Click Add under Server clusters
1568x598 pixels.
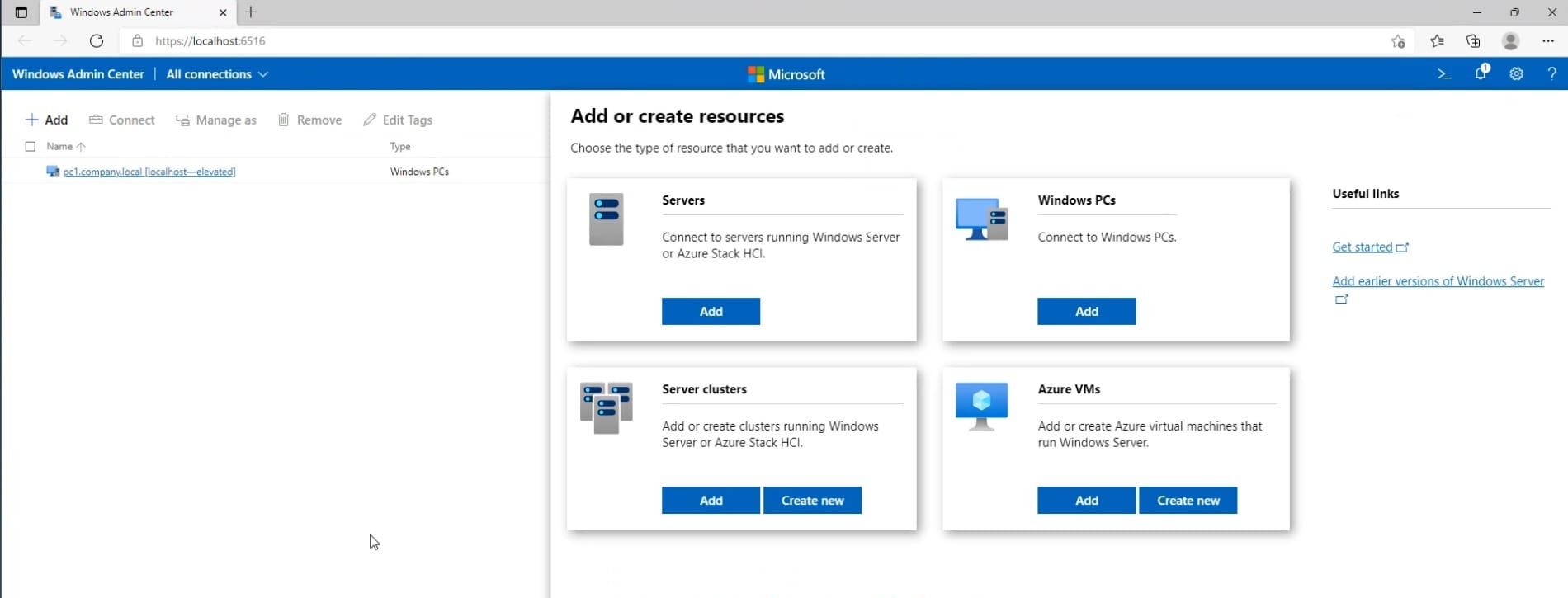pos(711,500)
